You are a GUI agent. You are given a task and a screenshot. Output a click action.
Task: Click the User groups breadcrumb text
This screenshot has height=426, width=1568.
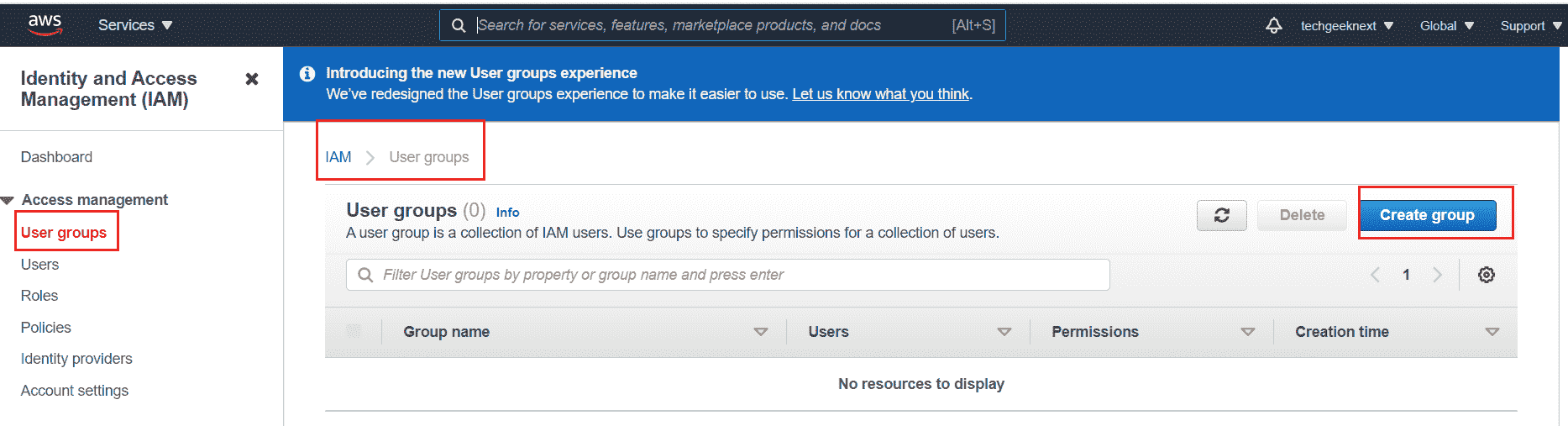pyautogui.click(x=429, y=157)
